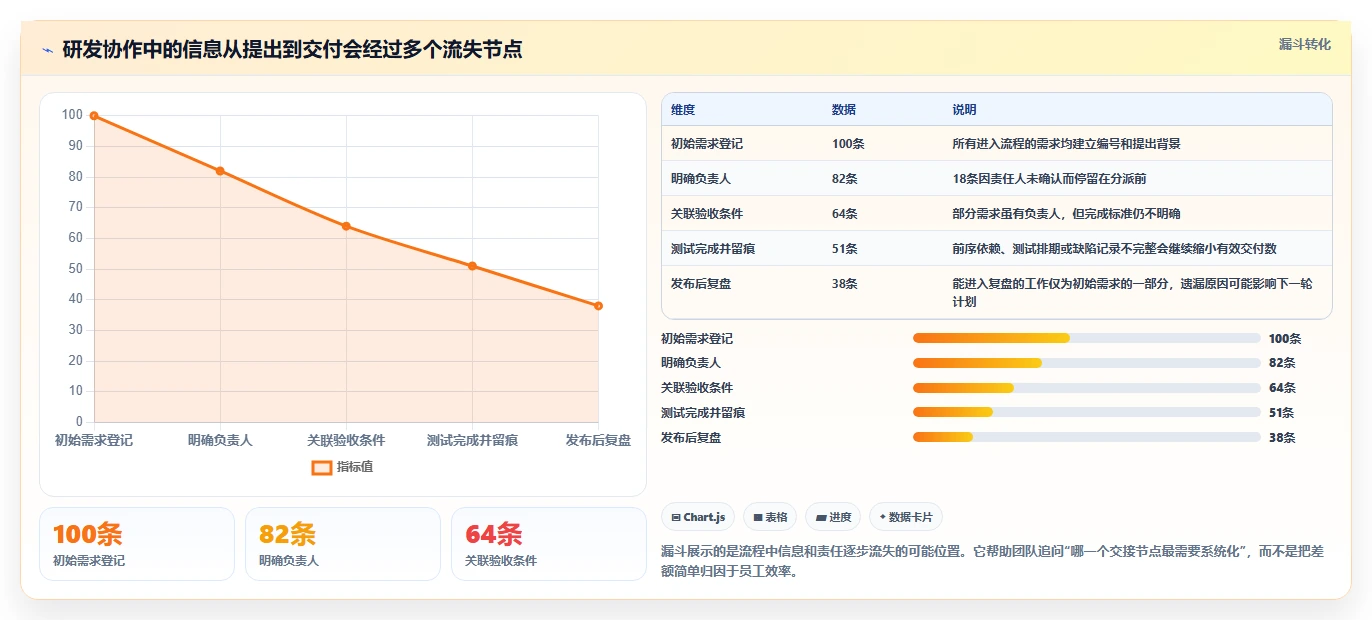Click the 51条 value beside progress bar
The height and width of the screenshot is (620, 1372).
(x=1282, y=413)
